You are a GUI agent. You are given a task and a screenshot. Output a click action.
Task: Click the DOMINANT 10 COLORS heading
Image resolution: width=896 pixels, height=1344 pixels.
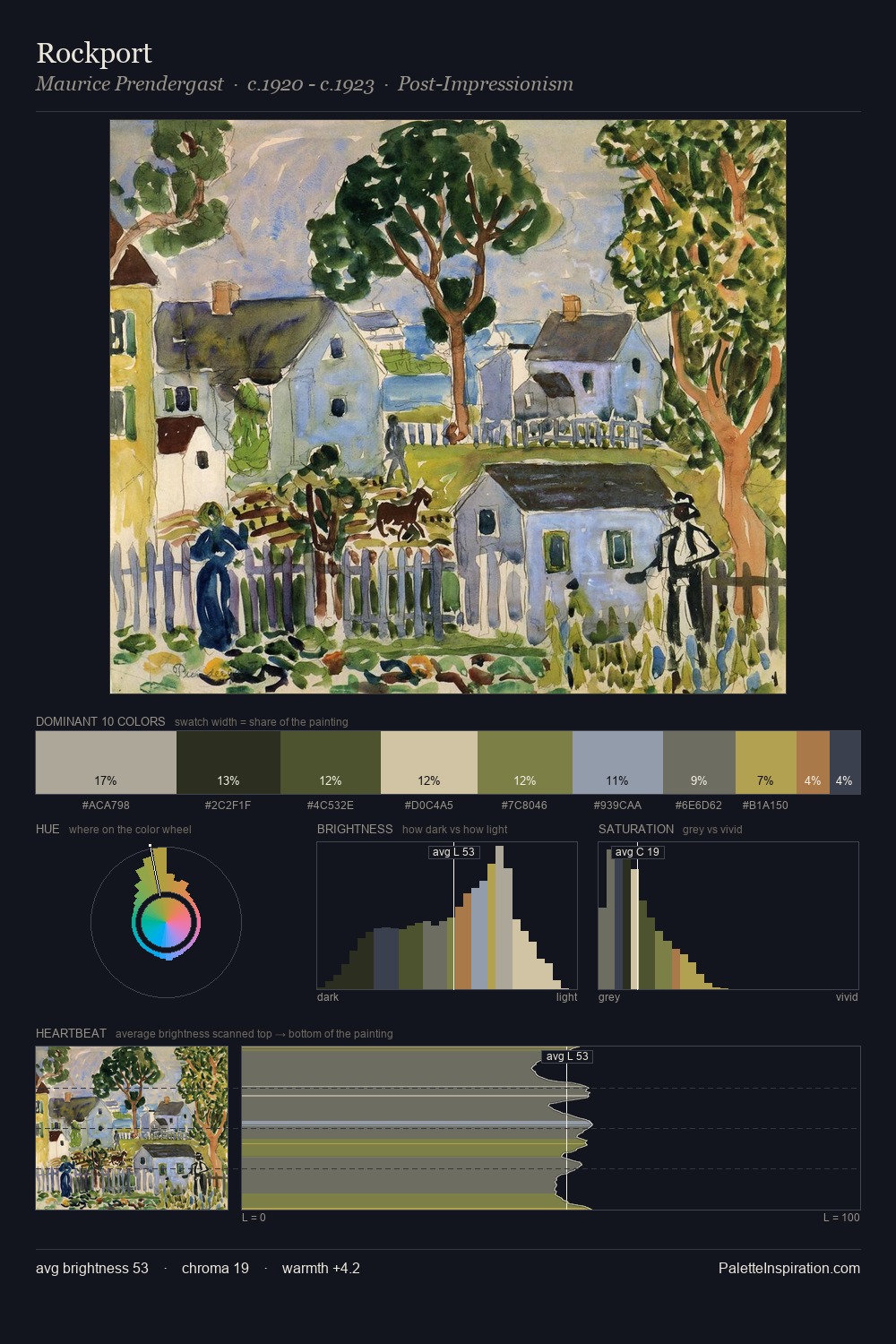[x=100, y=721]
